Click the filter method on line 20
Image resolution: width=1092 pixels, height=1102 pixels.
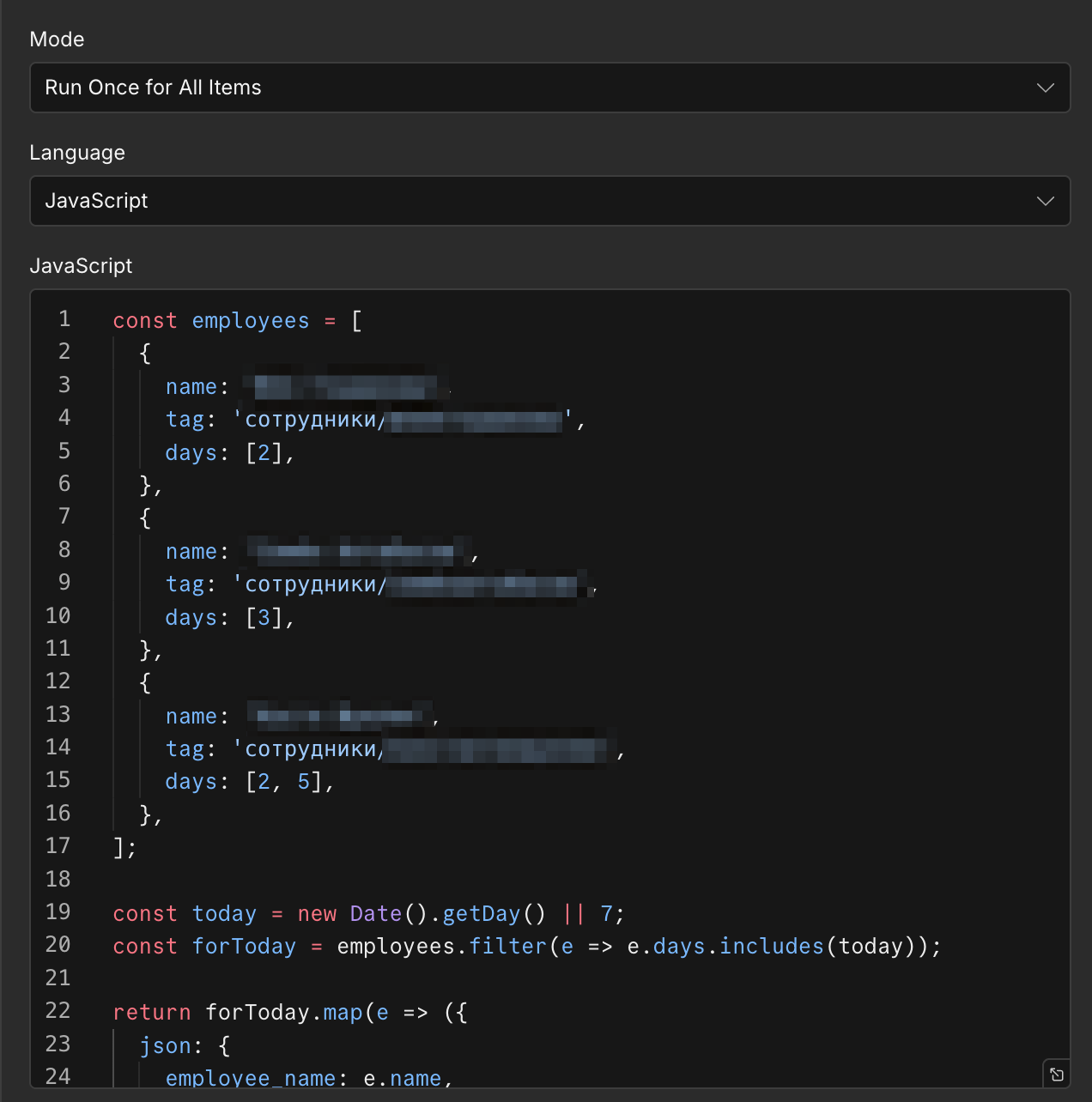click(x=507, y=947)
